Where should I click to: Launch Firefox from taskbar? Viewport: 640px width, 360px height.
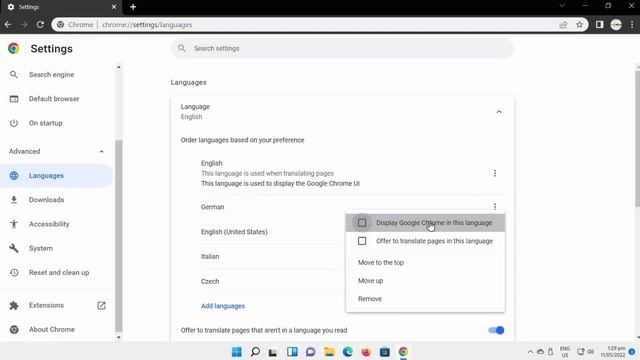(366, 352)
